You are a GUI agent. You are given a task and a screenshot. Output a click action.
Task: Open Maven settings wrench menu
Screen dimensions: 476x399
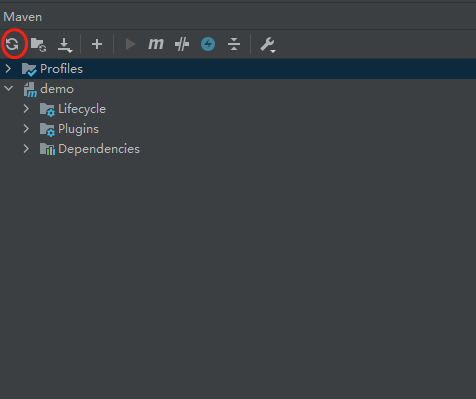tap(268, 44)
